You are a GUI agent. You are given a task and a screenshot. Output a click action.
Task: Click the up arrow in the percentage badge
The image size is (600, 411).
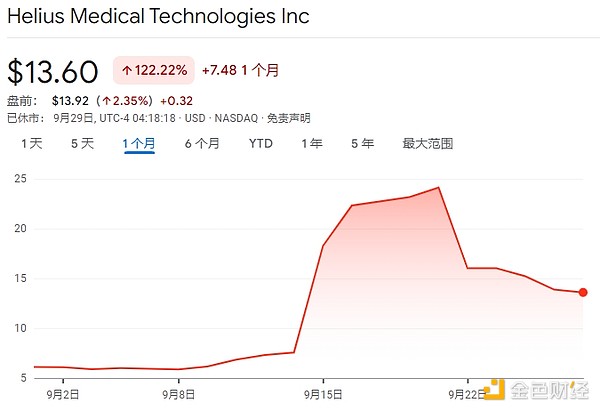pos(127,72)
